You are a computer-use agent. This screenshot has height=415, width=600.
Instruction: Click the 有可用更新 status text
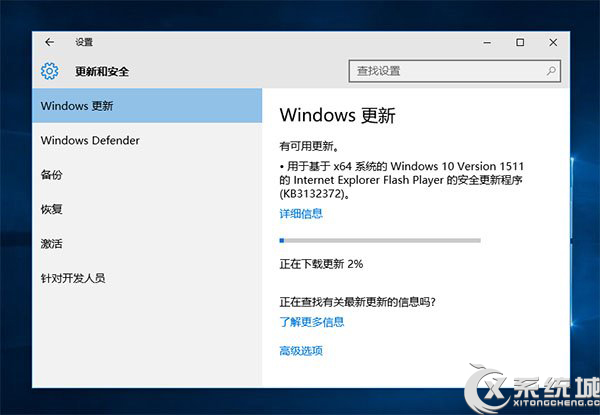point(309,146)
